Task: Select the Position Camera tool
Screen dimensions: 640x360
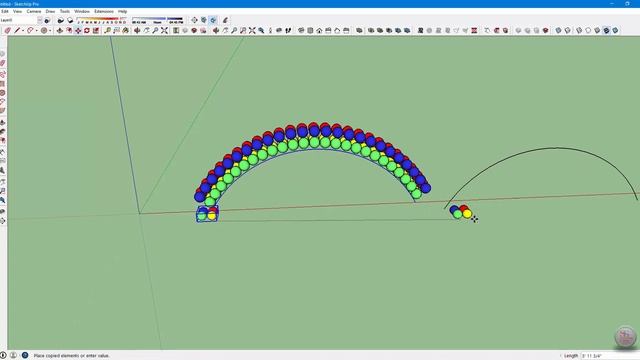Action: [270, 30]
